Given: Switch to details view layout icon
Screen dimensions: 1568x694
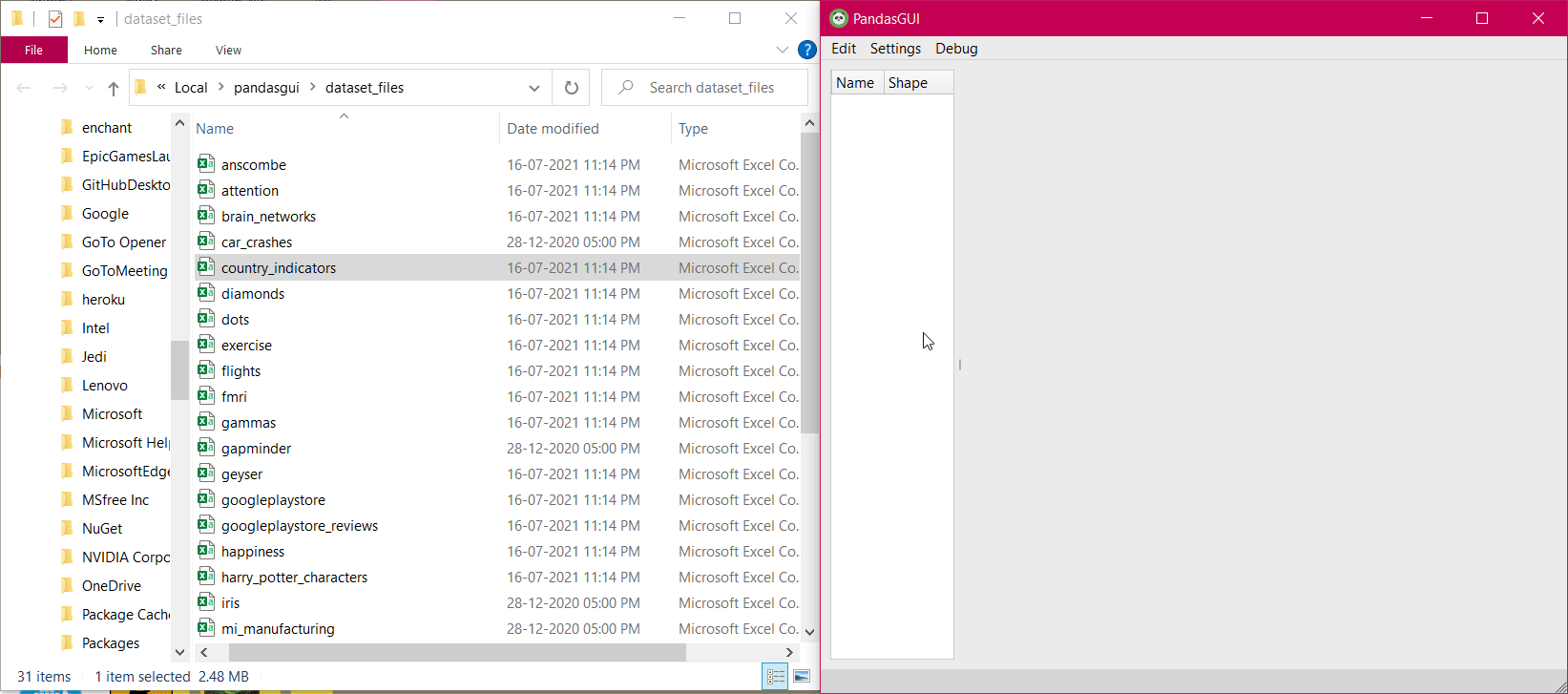Looking at the screenshot, I should pos(775,676).
